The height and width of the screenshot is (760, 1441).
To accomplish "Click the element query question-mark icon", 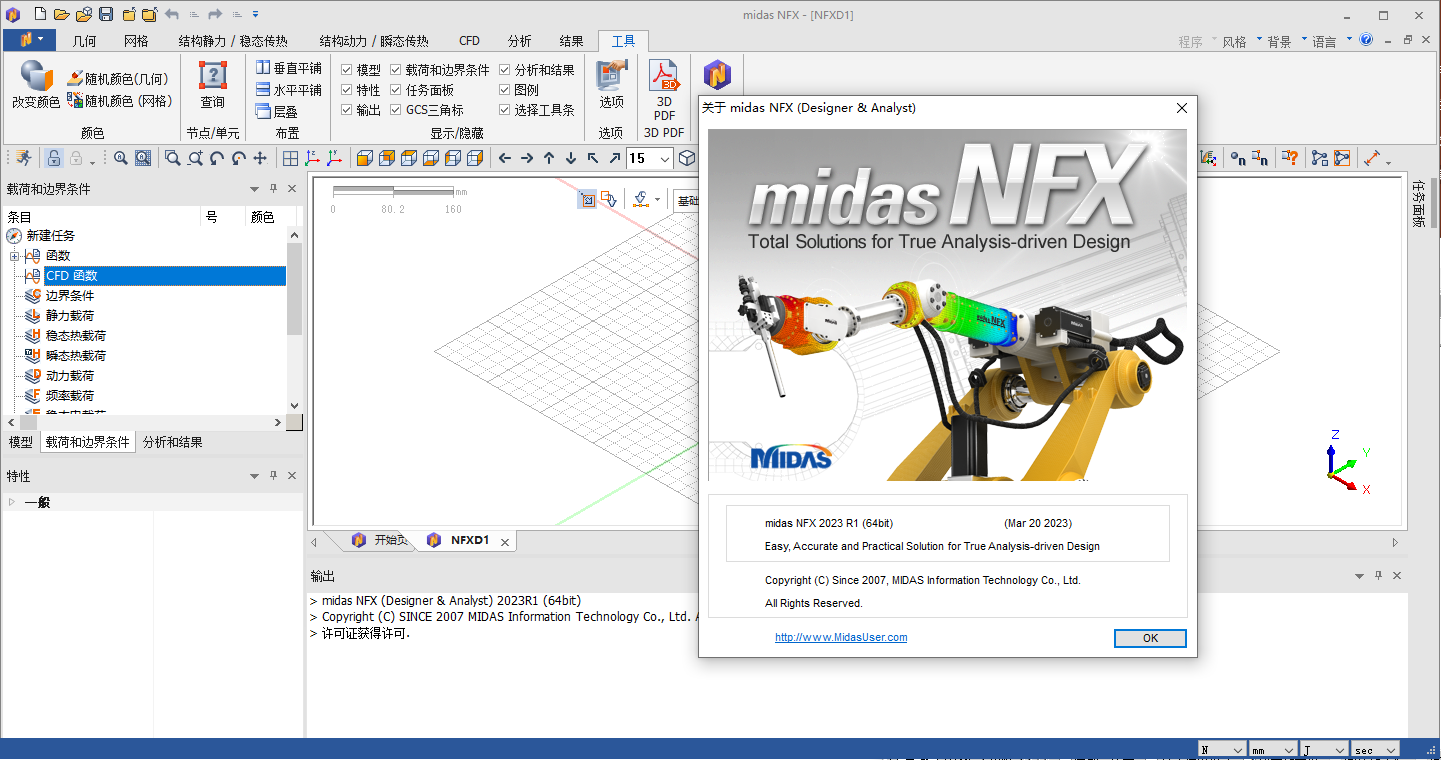I will (1290, 158).
